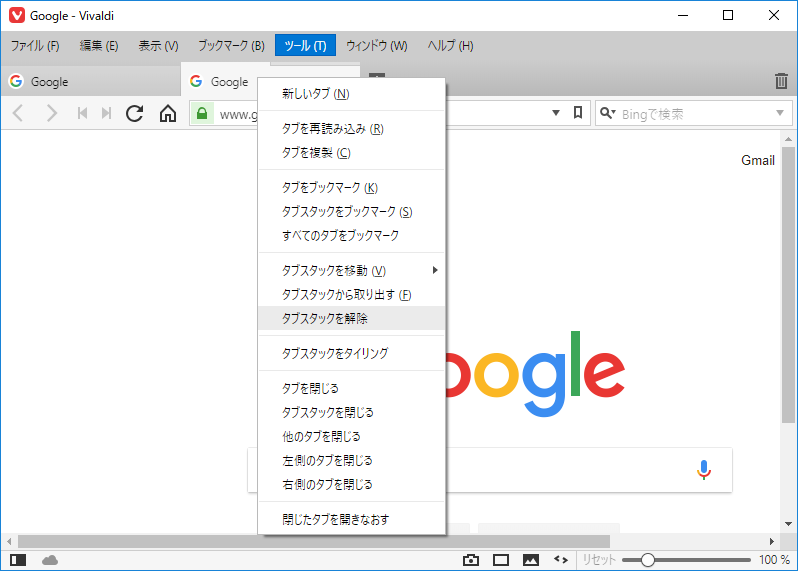Screen dimensions: 798x571
Task: Toggle tab tiling via the rectangle icon
Action: pyautogui.click(x=501, y=560)
